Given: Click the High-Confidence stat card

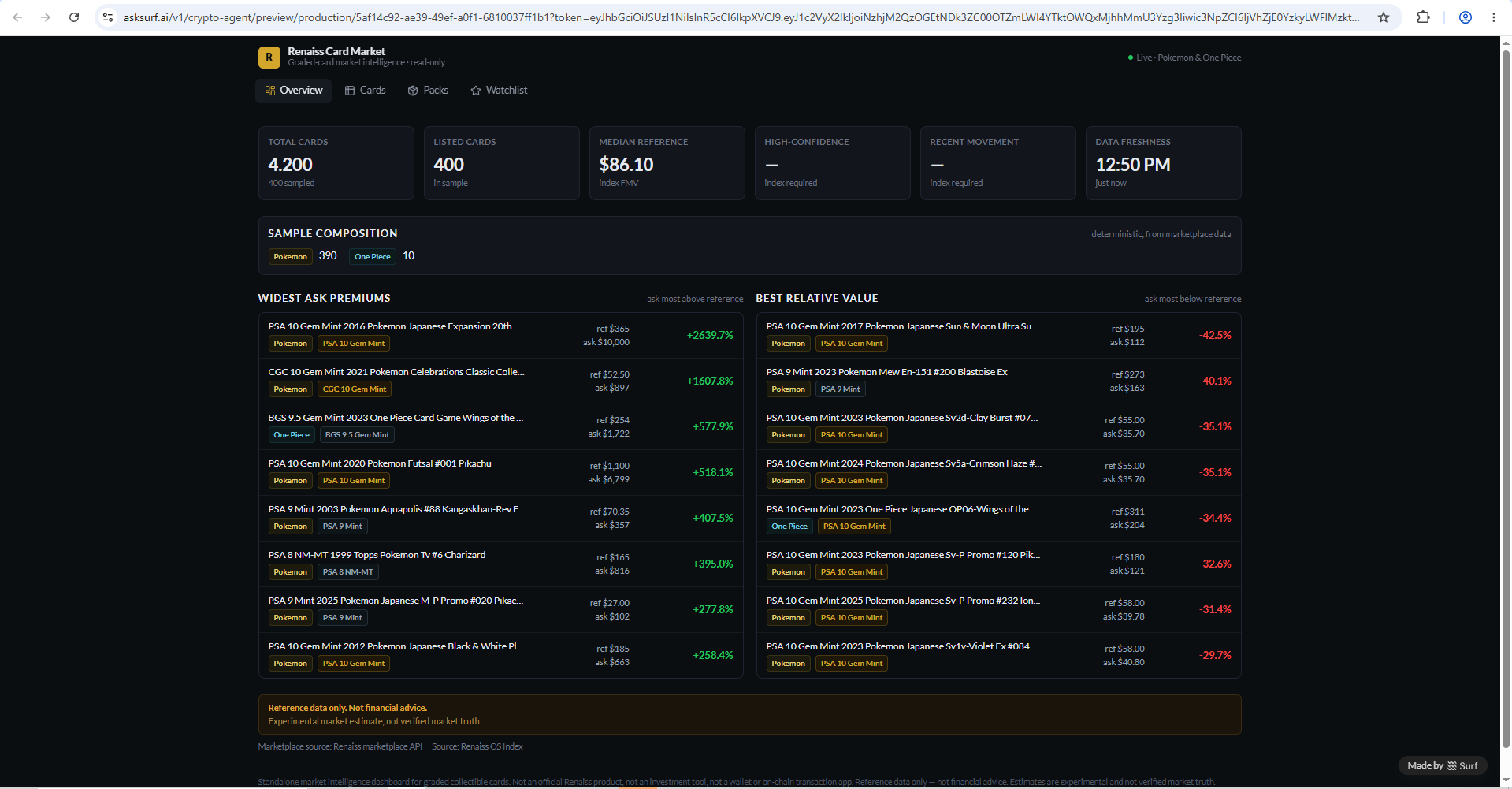Looking at the screenshot, I should (833, 163).
